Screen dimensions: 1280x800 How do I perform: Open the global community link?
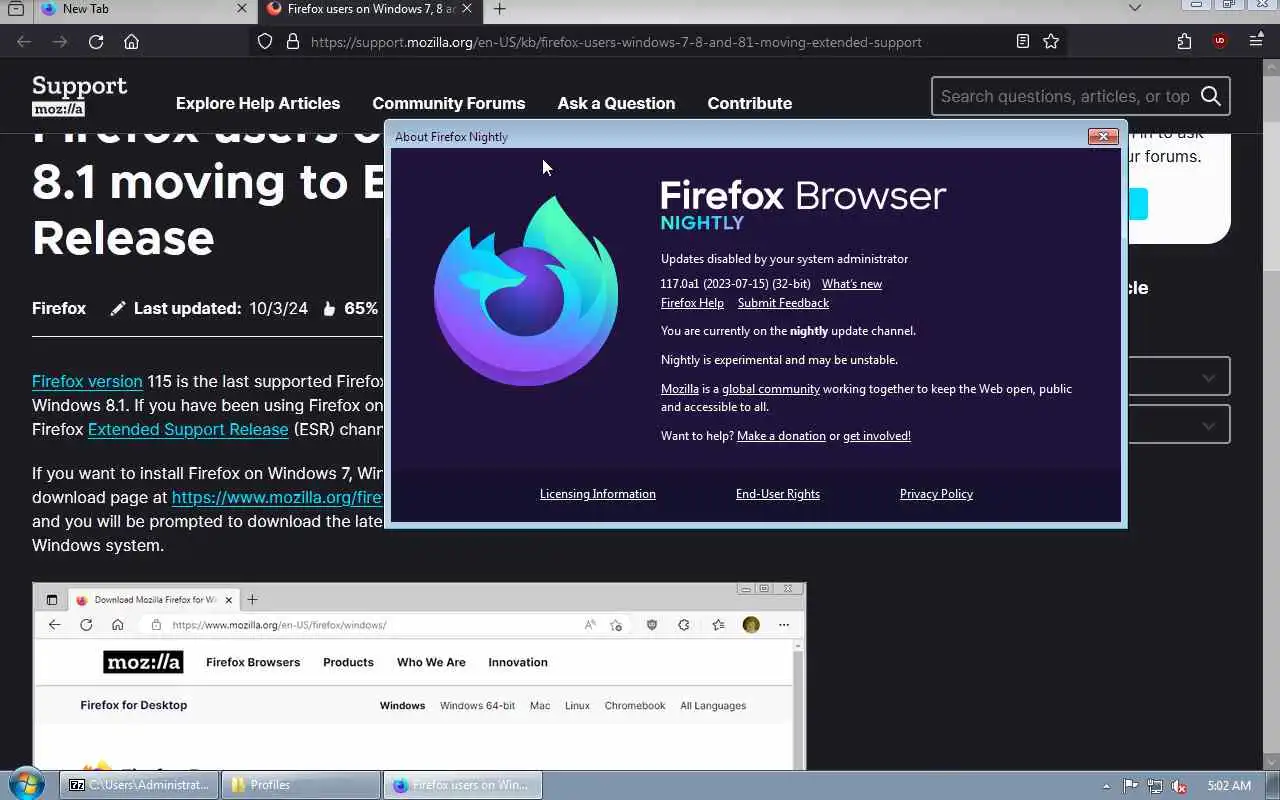click(771, 389)
